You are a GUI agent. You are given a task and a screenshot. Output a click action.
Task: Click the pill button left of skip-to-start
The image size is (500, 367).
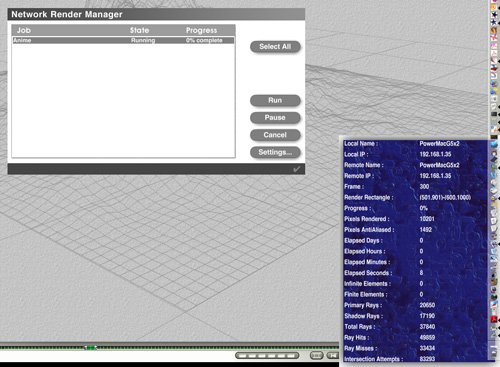[x=316, y=356]
